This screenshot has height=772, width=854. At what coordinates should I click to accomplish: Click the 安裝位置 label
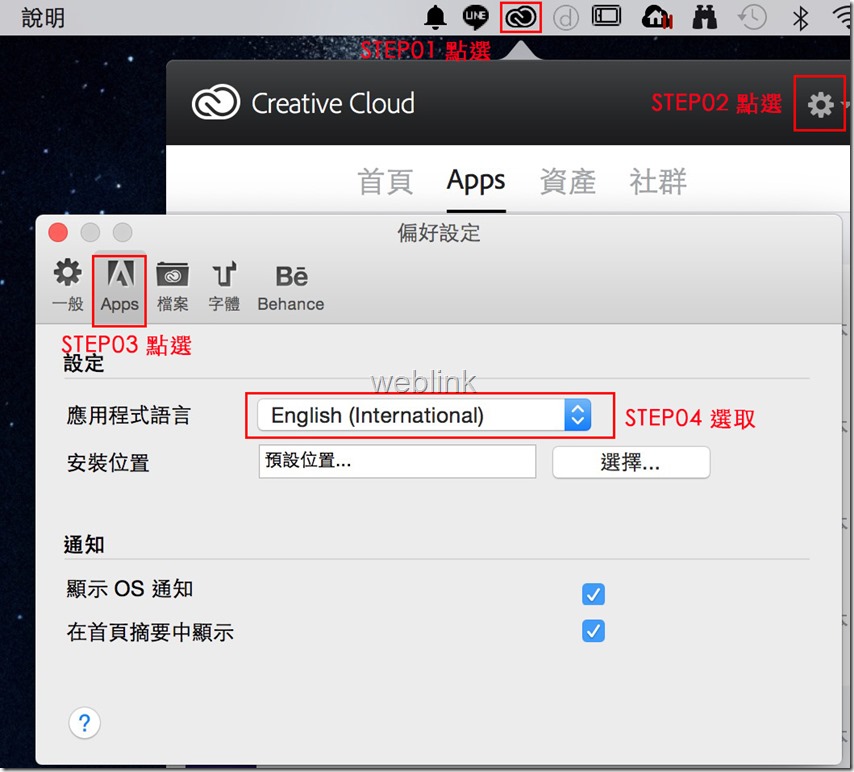click(x=108, y=463)
